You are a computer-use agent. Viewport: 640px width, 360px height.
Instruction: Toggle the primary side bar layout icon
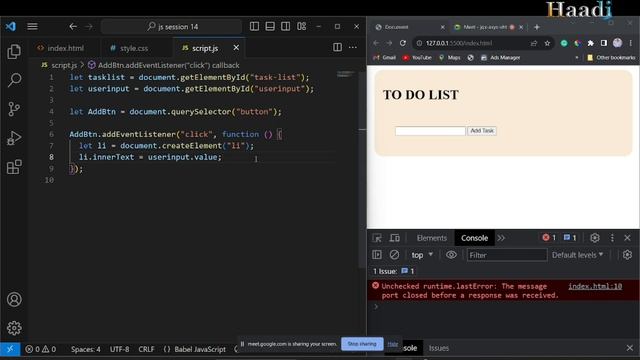point(254,27)
